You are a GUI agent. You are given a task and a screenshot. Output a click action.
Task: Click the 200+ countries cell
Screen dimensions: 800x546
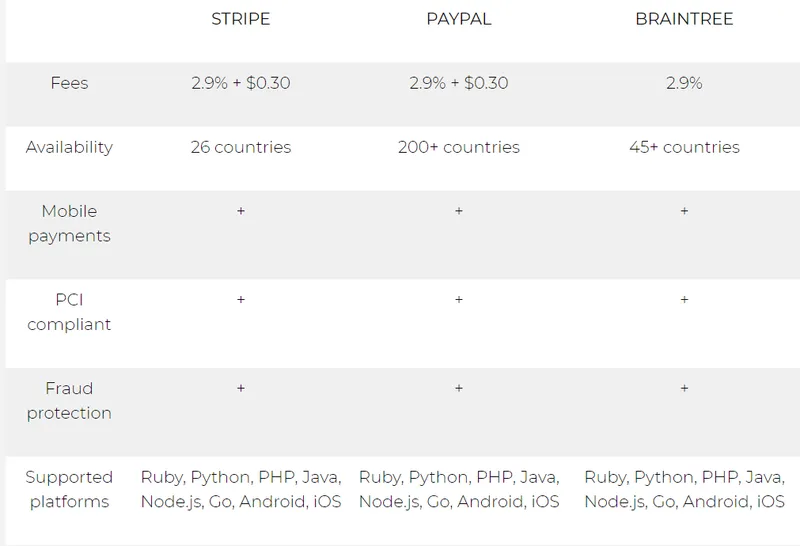point(459,147)
